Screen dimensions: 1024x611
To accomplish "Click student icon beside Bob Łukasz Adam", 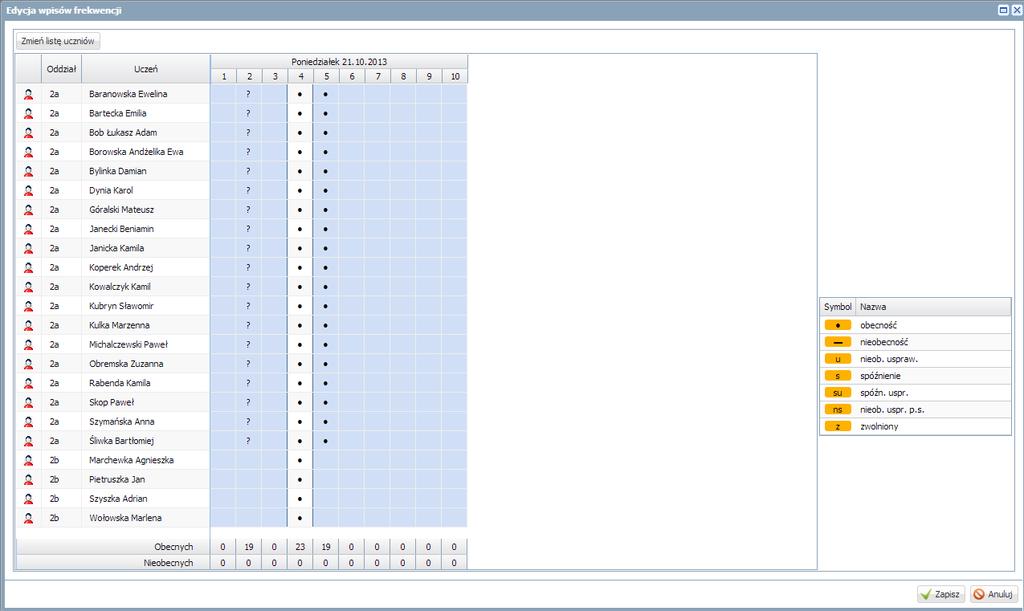I will point(28,133).
